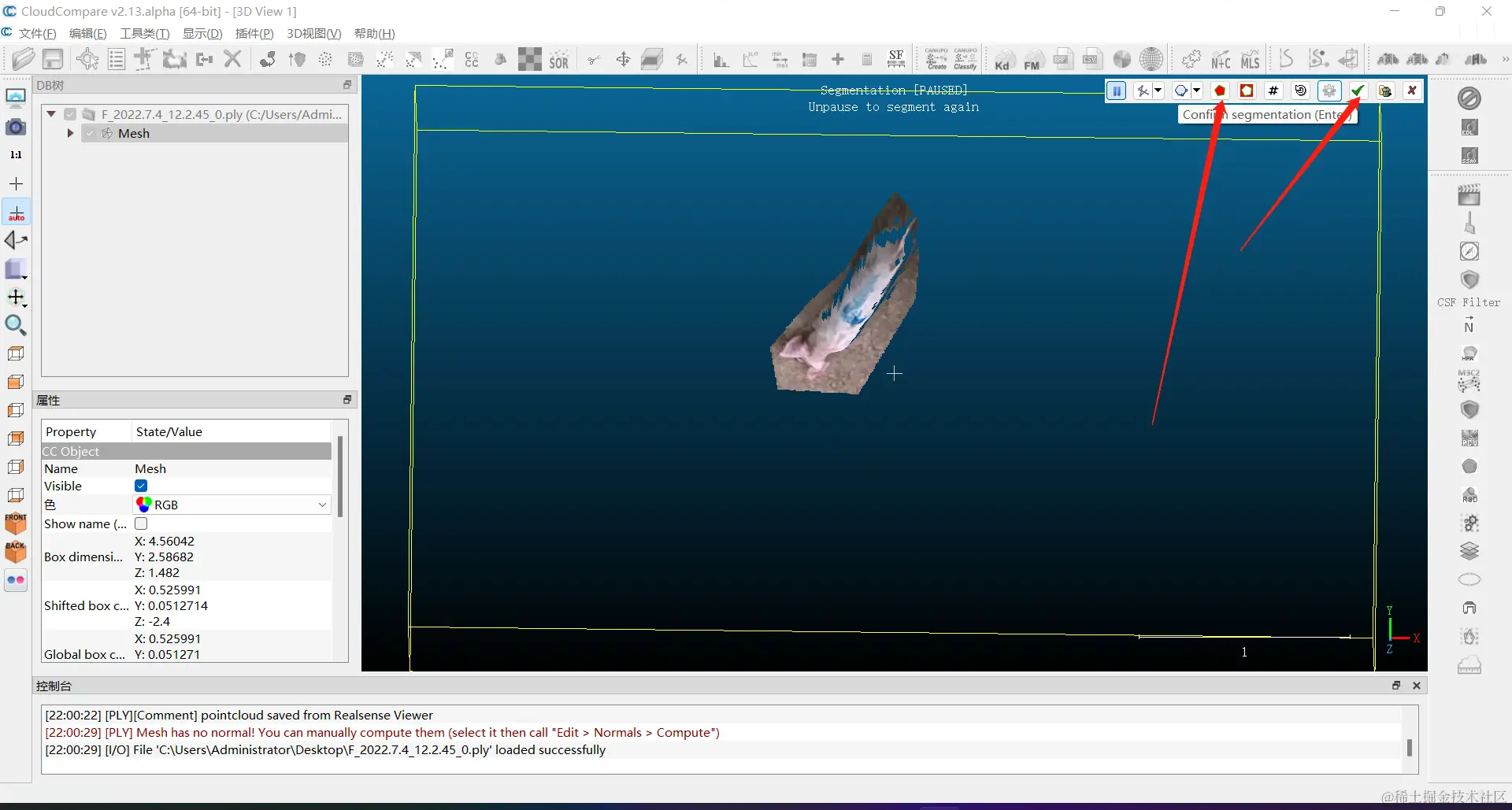Open the pivot visibility dropdown icon
Viewport: 1512px width, 810px height.
click(x=17, y=298)
